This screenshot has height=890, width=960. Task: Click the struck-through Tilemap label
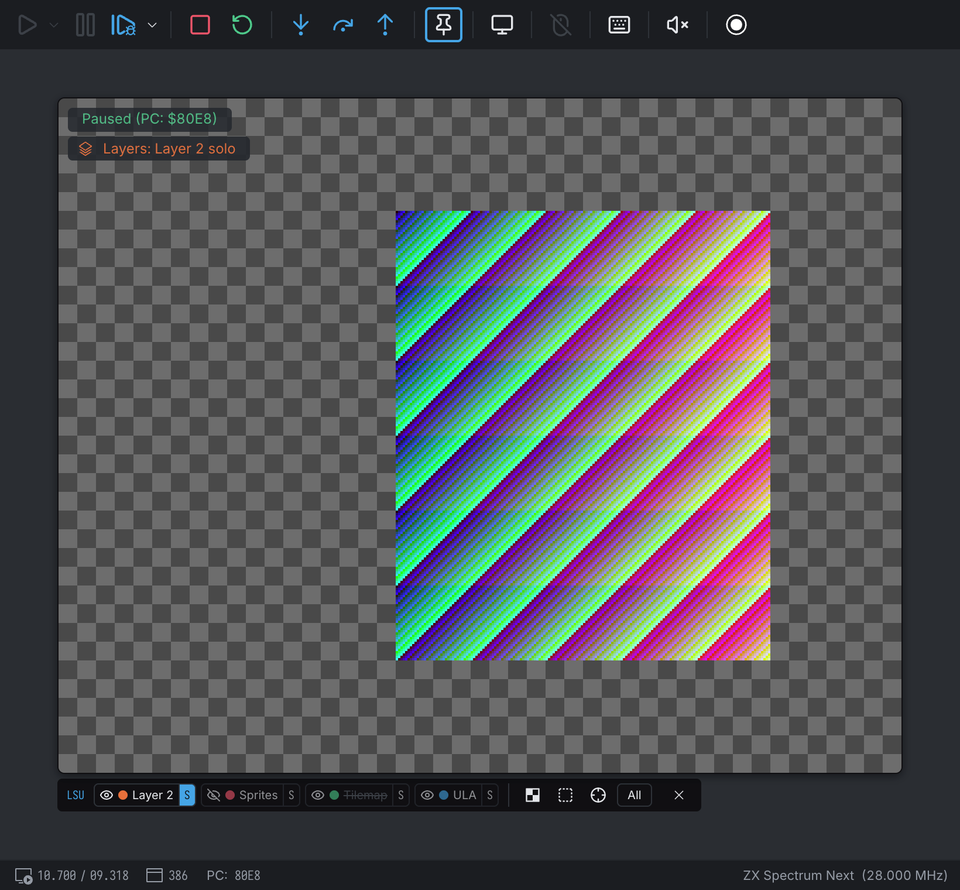365,795
